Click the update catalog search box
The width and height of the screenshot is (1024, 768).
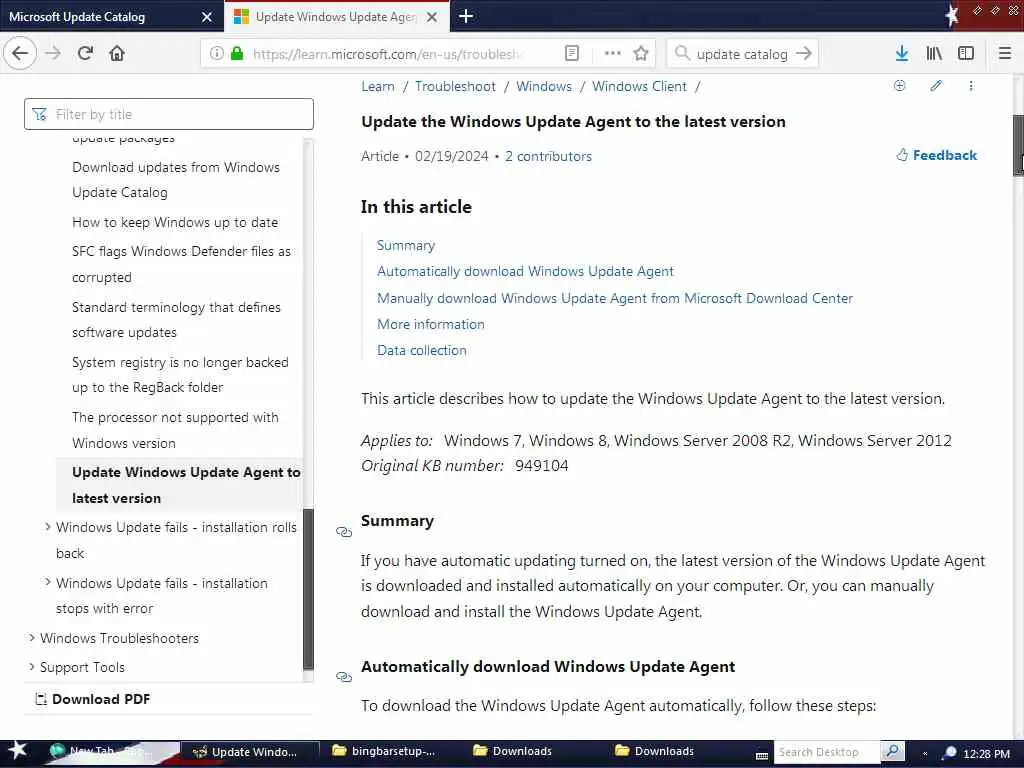point(741,54)
